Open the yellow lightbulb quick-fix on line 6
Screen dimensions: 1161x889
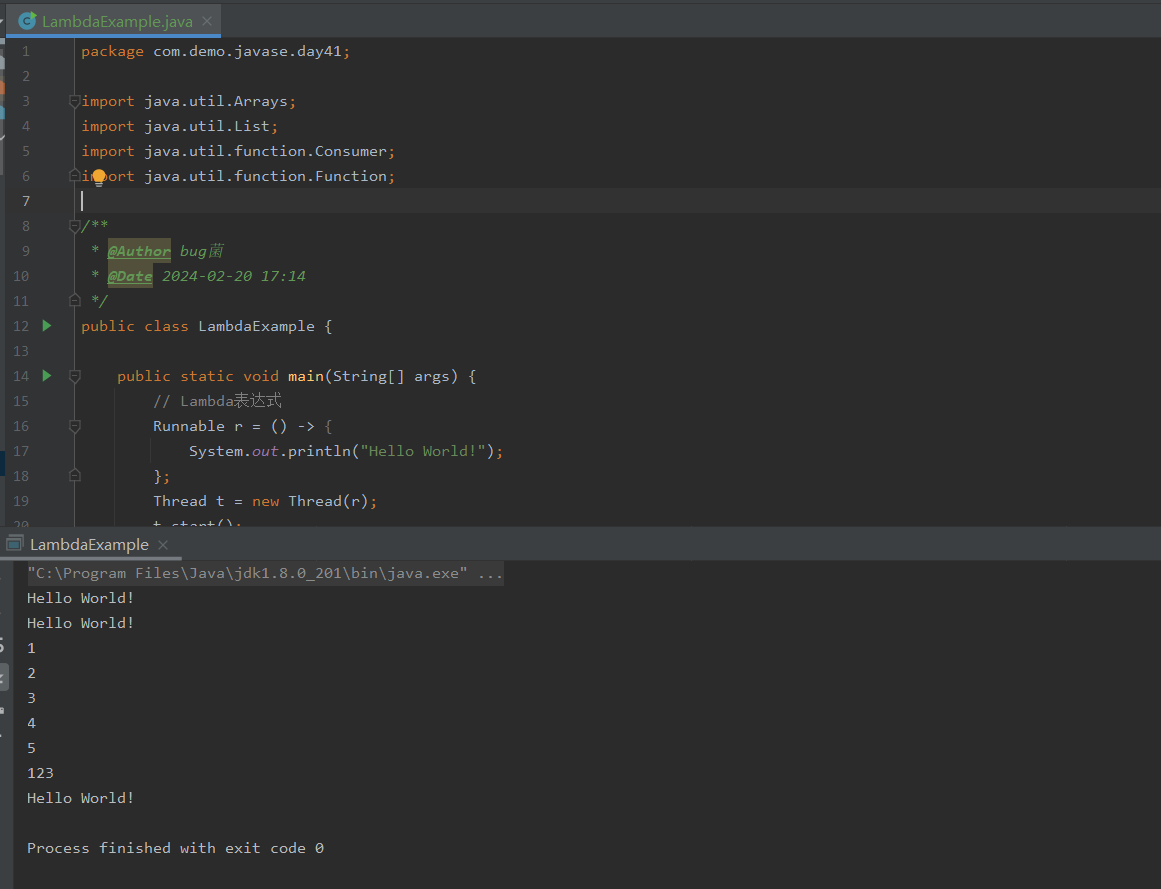98,177
